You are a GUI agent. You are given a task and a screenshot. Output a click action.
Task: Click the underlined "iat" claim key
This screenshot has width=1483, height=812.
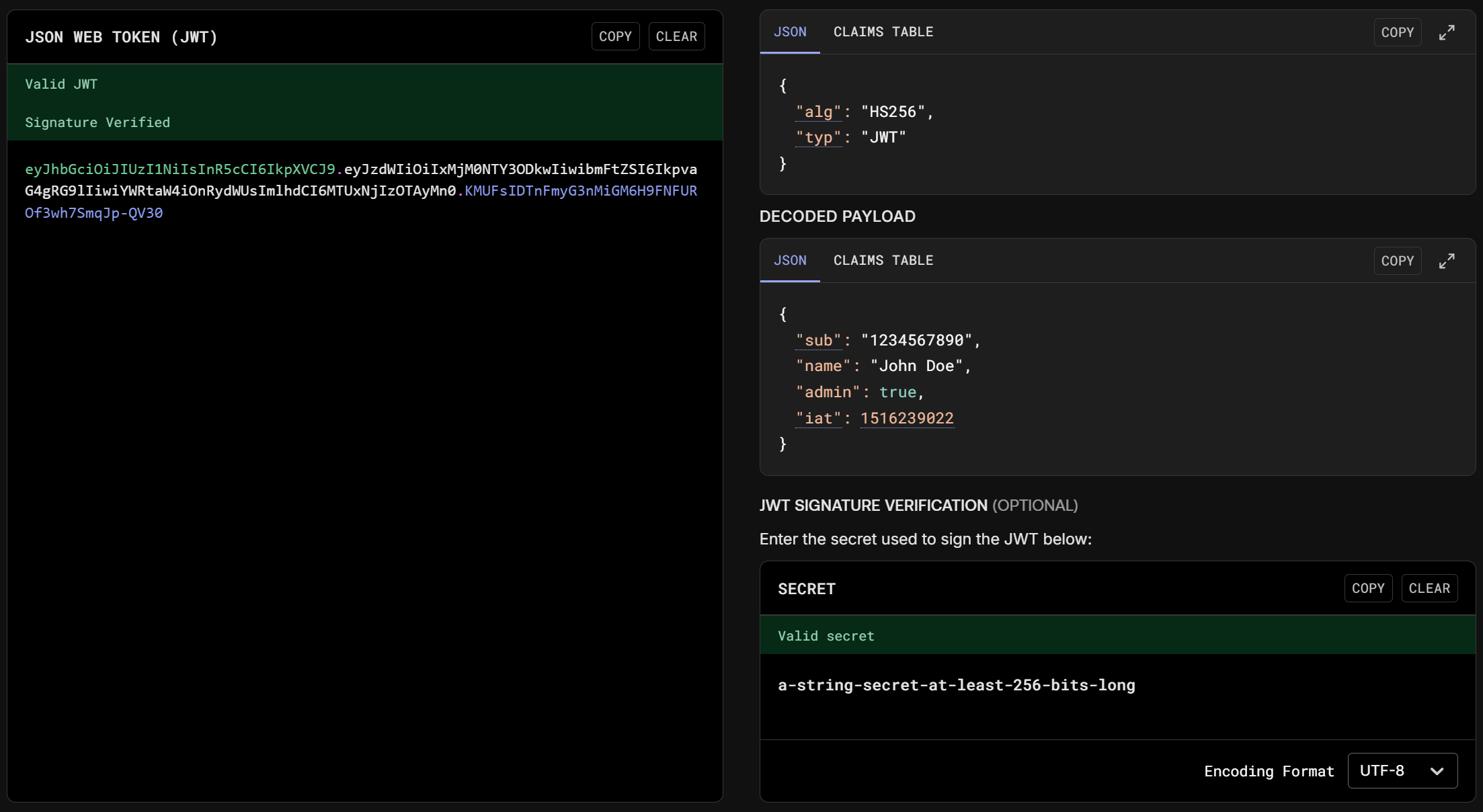click(818, 418)
